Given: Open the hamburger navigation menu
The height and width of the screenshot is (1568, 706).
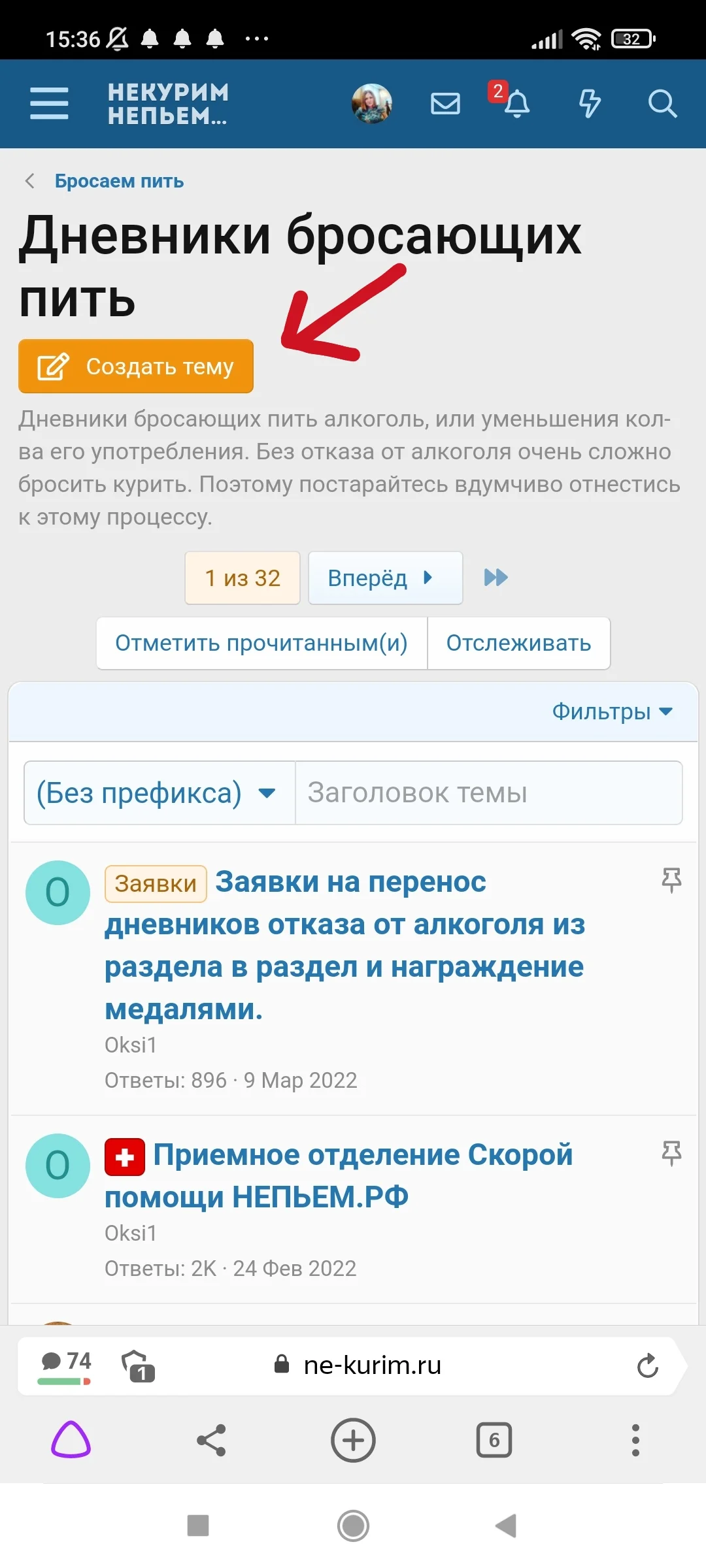Looking at the screenshot, I should pyautogui.click(x=49, y=103).
